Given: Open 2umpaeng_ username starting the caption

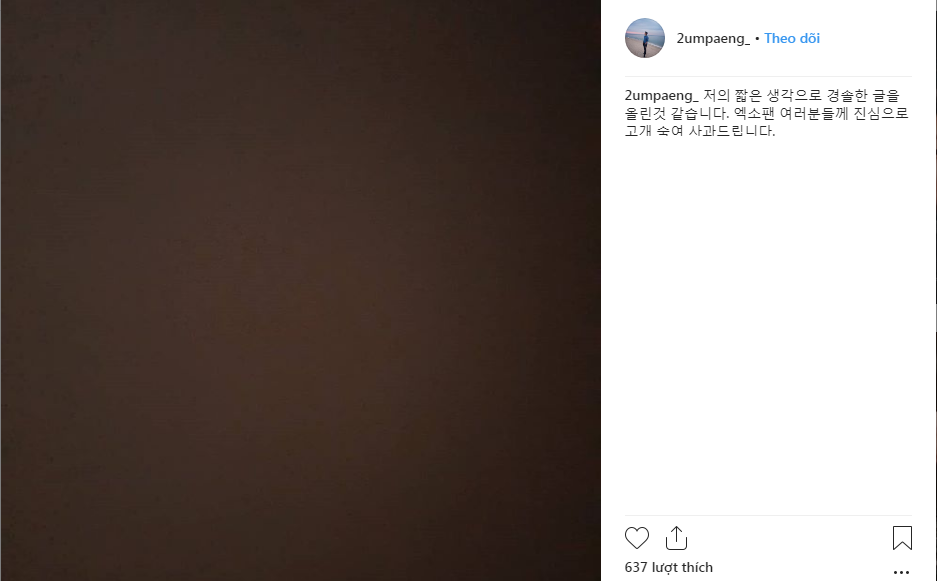Looking at the screenshot, I should 661,96.
